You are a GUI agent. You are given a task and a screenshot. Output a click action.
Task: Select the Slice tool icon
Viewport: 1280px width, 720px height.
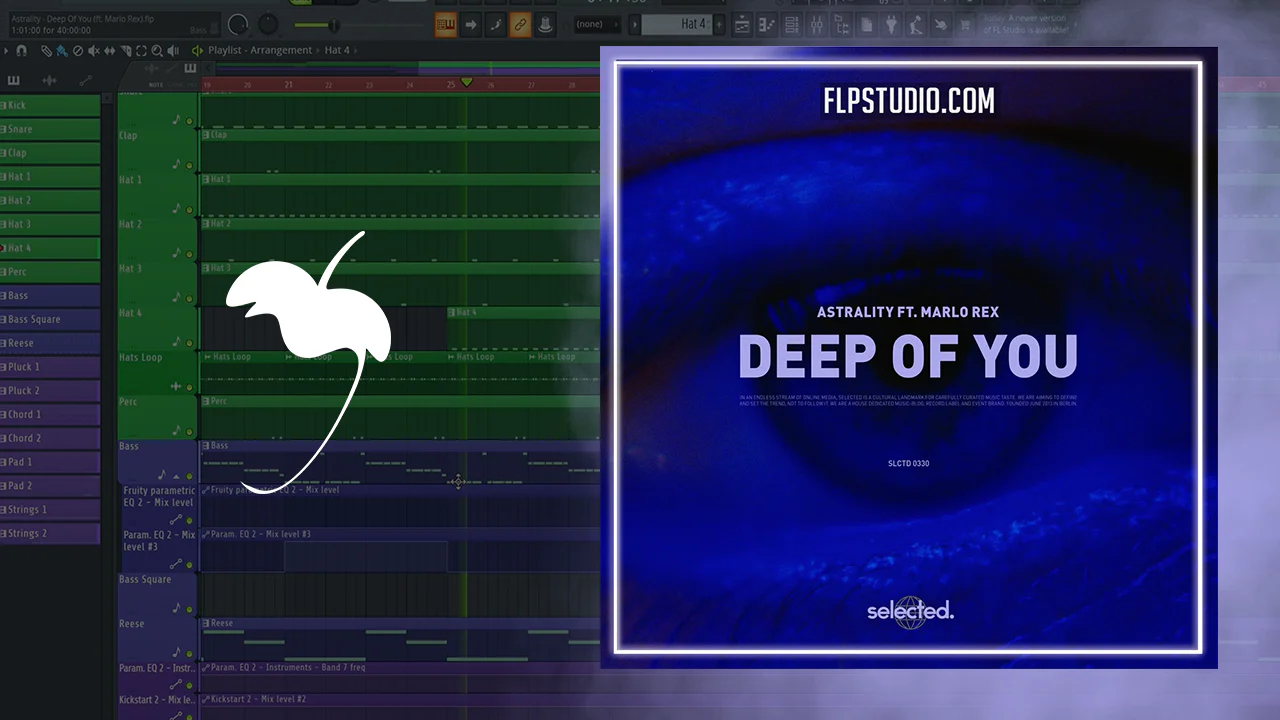(x=126, y=50)
